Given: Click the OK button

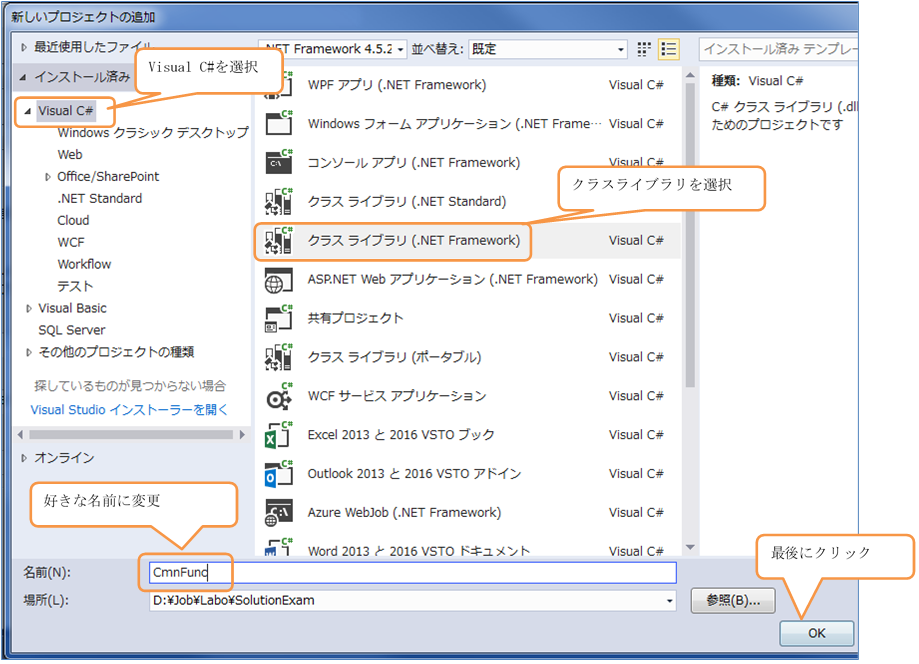Looking at the screenshot, I should tap(816, 633).
